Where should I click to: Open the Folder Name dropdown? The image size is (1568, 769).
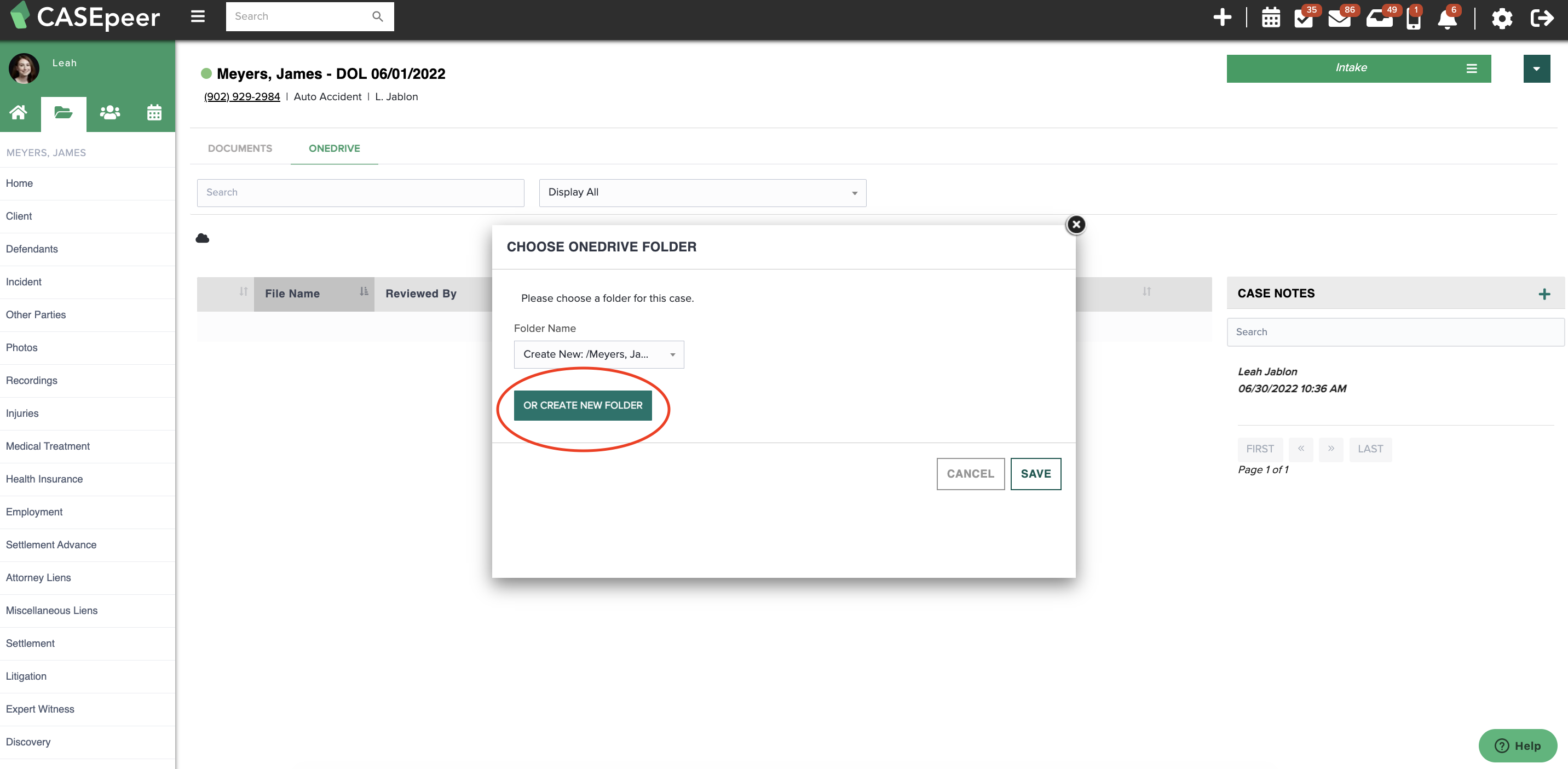pos(598,354)
